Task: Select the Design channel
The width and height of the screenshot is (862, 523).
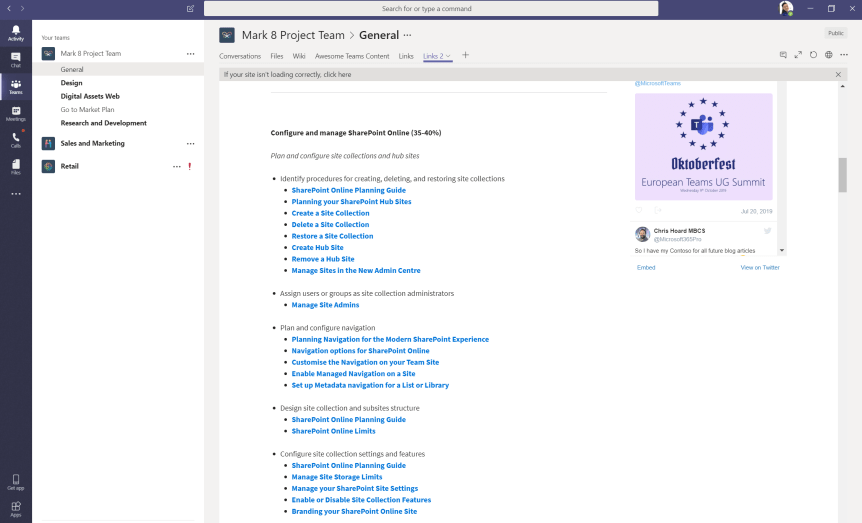Action: click(71, 83)
